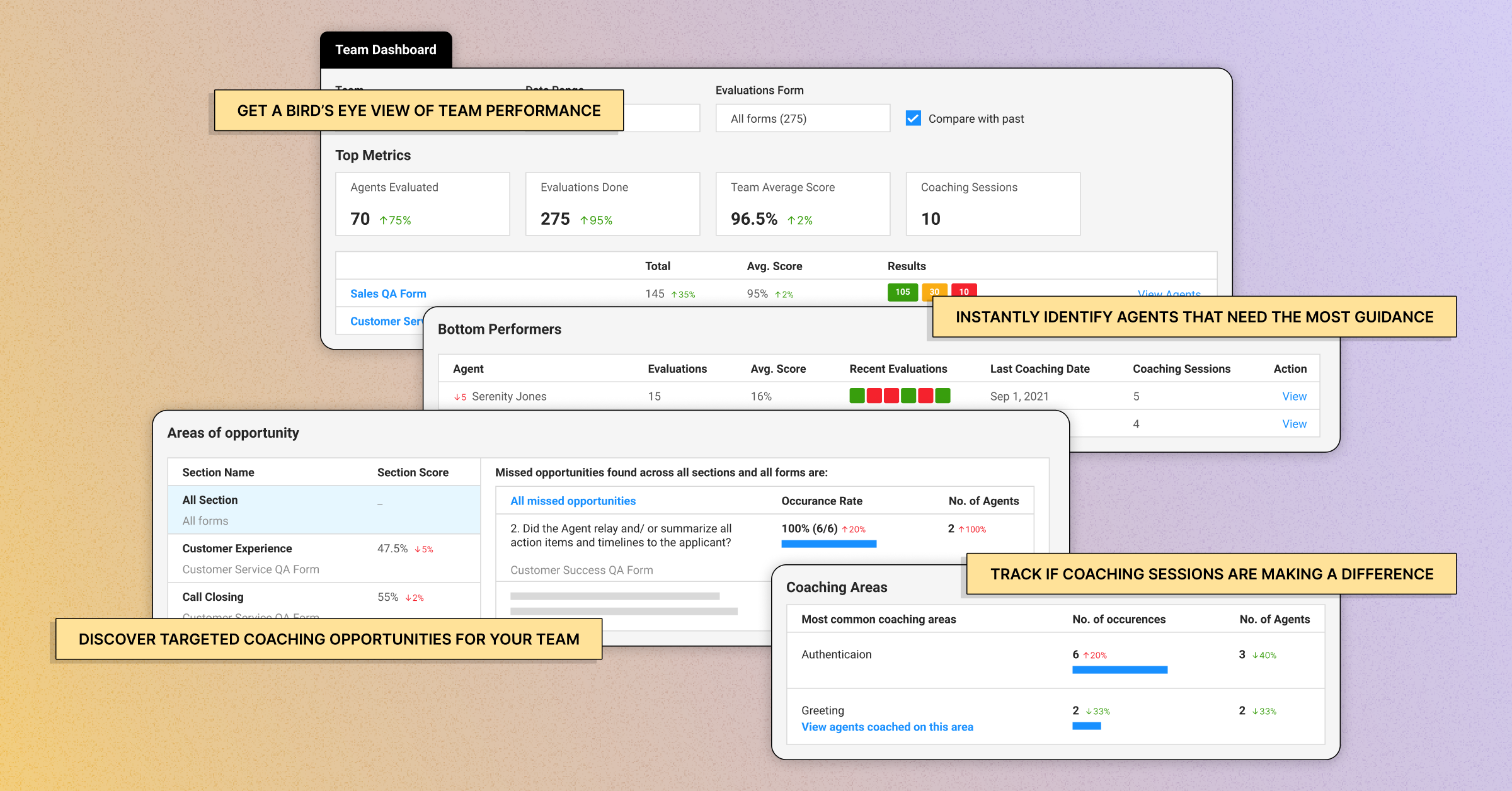
Task: Click the red 10 results badge
Action: (964, 292)
